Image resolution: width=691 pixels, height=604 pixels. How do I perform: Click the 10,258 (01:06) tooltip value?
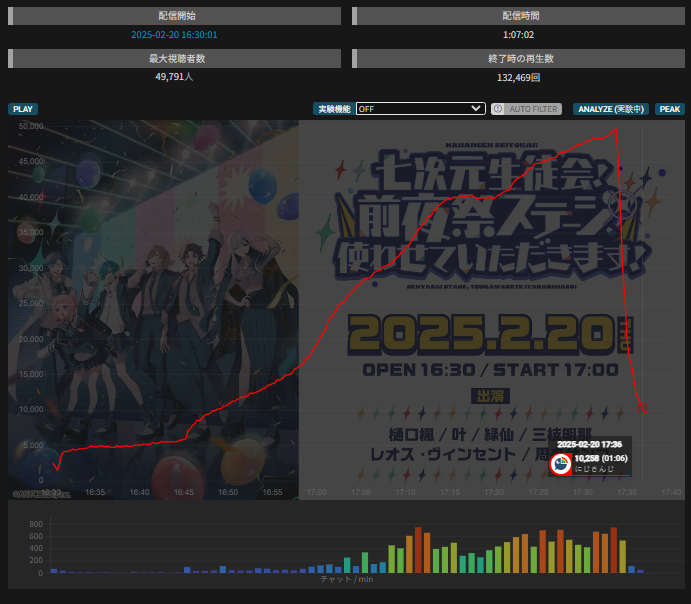(601, 459)
